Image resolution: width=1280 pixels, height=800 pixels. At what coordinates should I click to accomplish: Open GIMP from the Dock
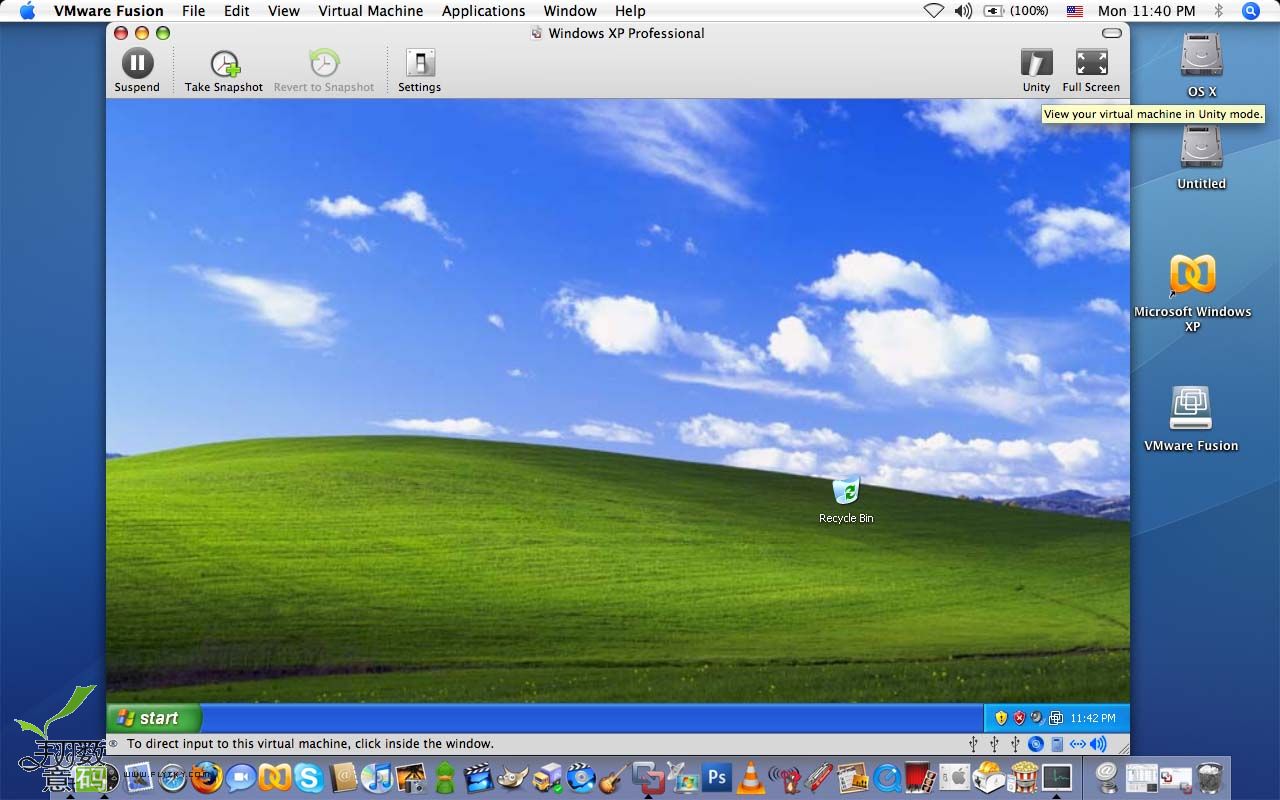513,777
